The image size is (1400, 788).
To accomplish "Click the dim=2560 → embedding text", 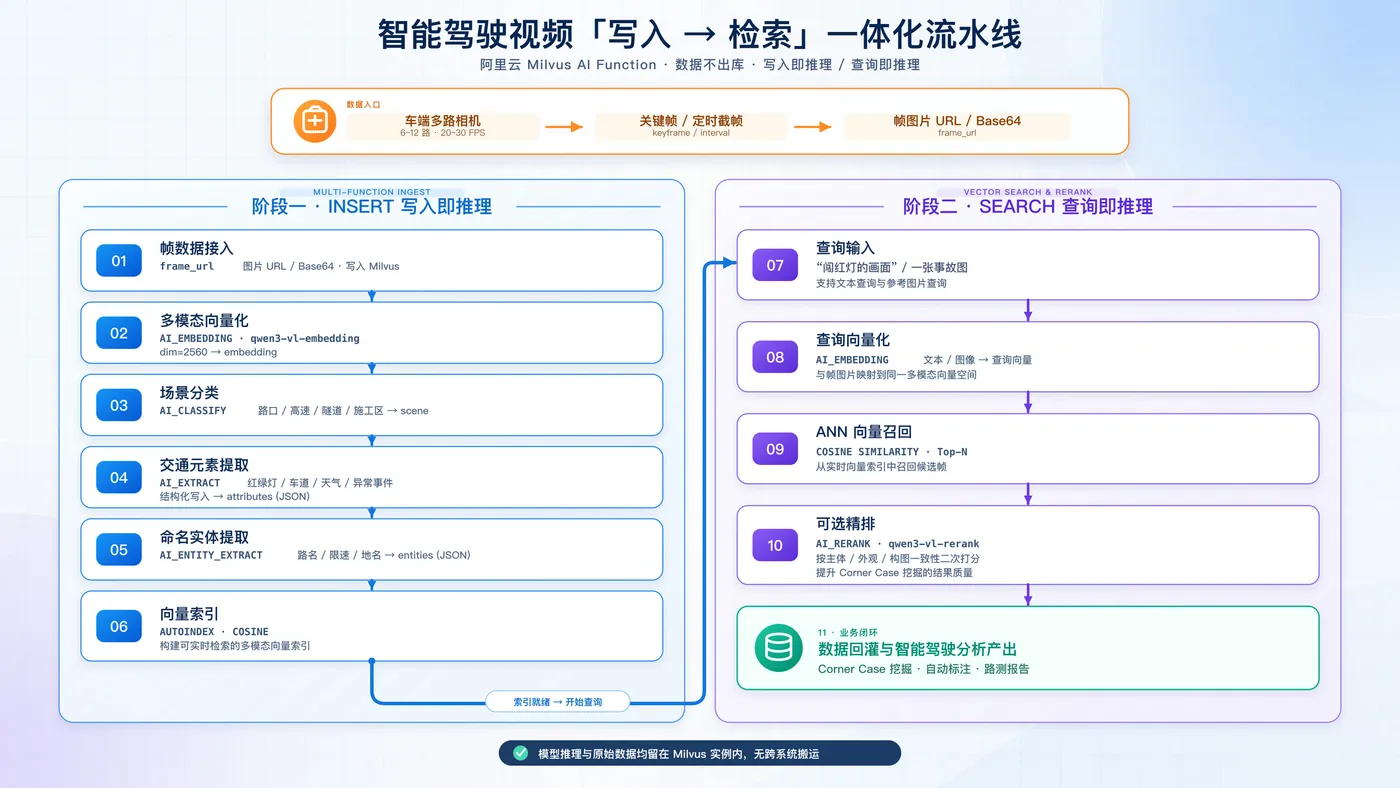I will pos(218,352).
